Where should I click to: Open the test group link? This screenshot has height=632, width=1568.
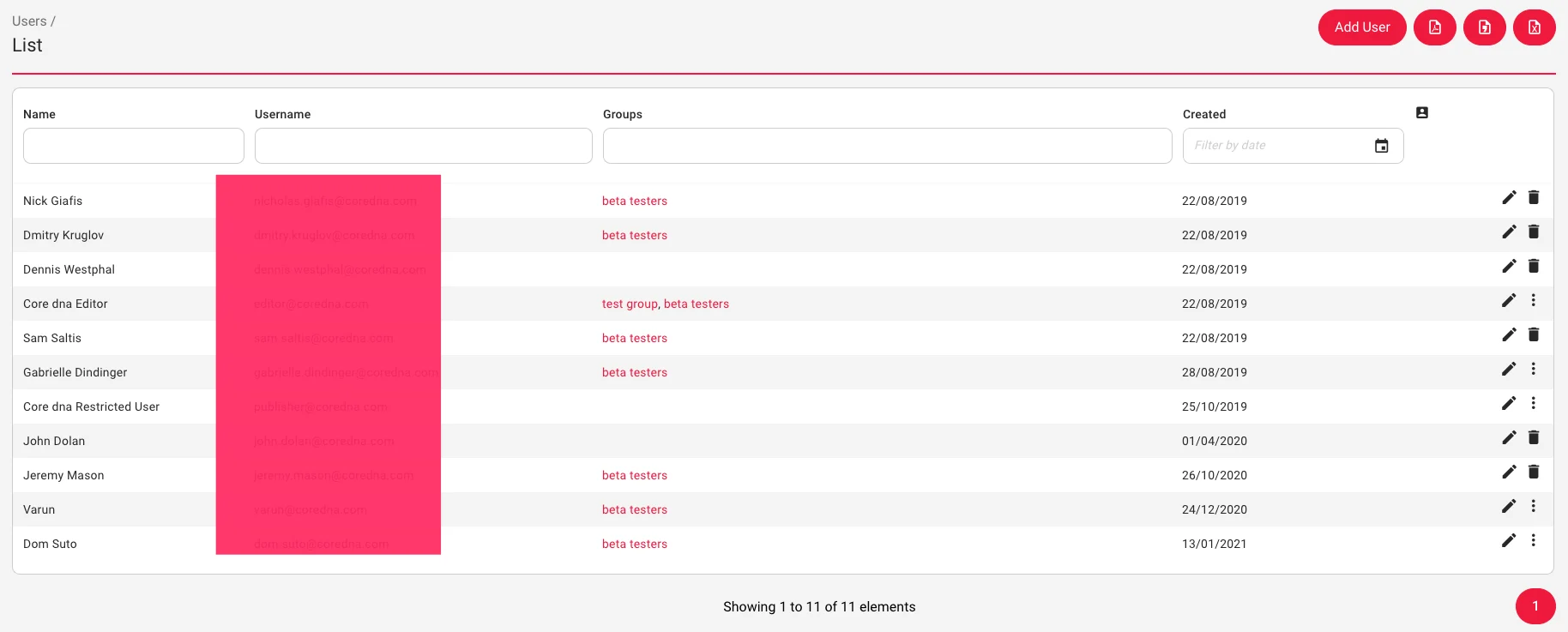[x=630, y=304]
